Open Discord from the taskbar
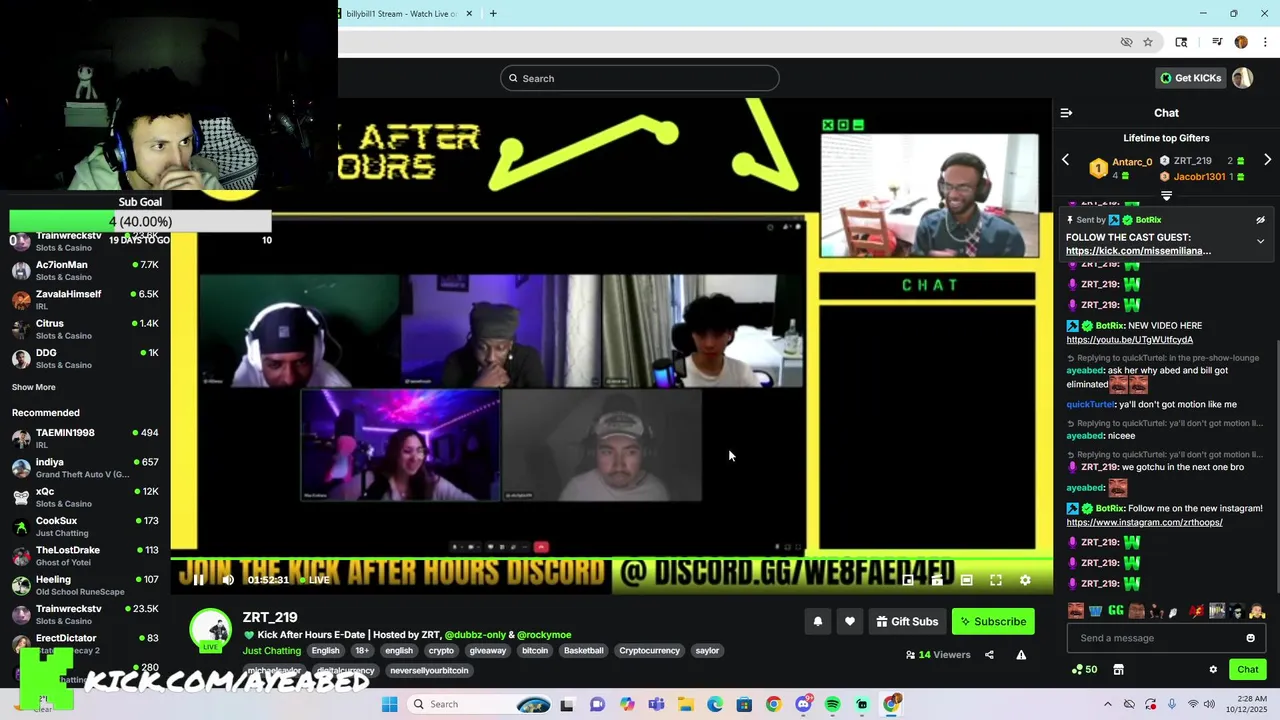 803,704
